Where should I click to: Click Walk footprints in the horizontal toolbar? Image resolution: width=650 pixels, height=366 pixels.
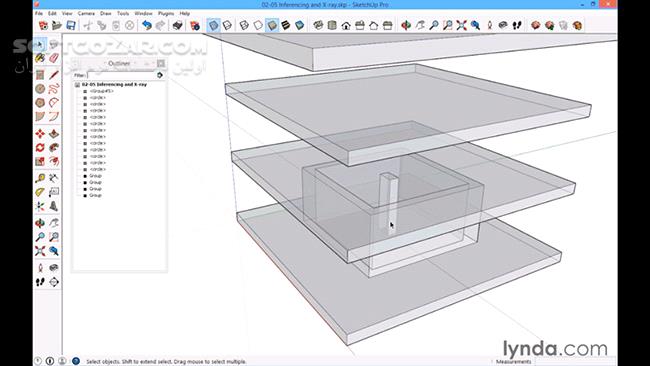tap(517, 25)
